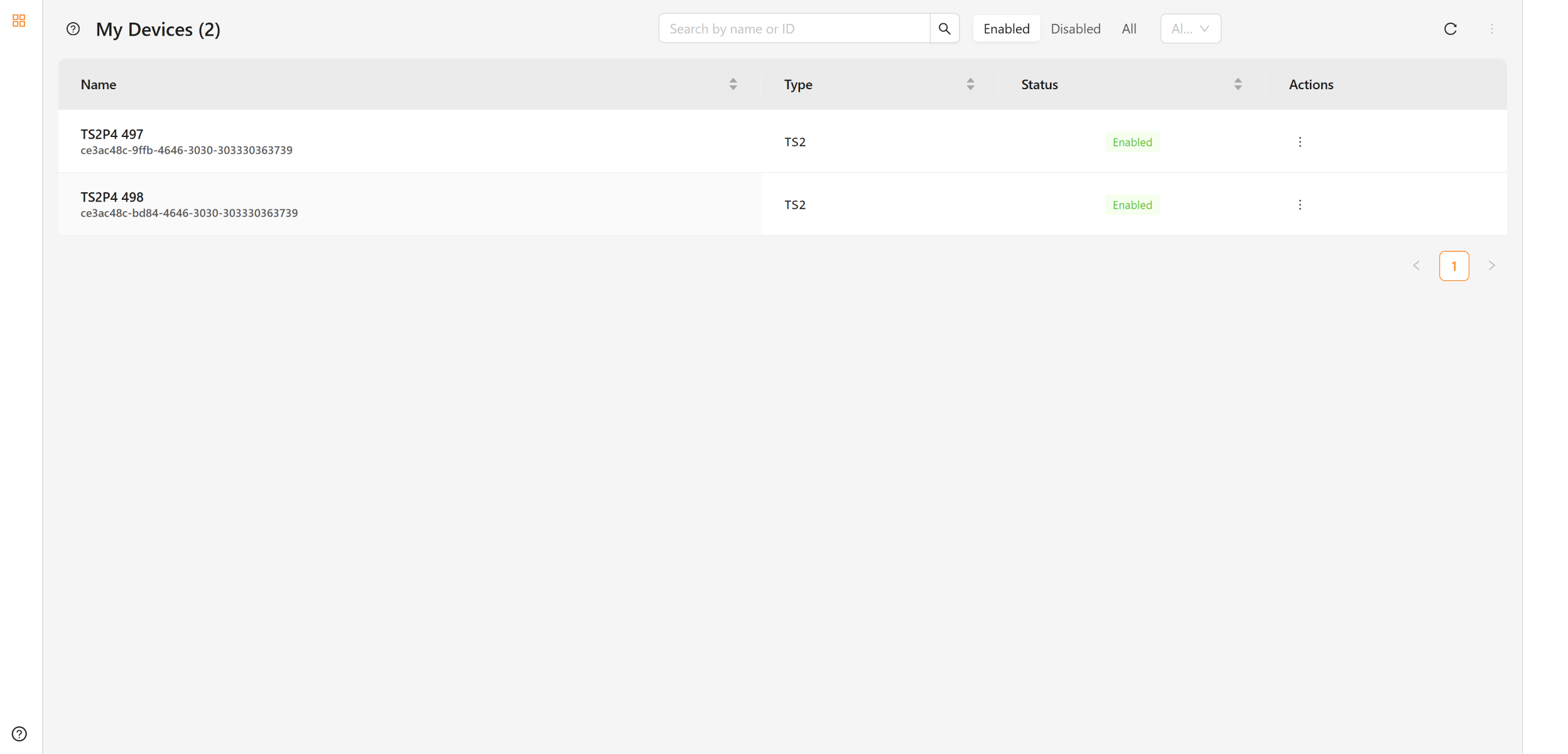The width and height of the screenshot is (1568, 754).
Task: Open actions menu for TS2P4 497
Action: (x=1299, y=142)
